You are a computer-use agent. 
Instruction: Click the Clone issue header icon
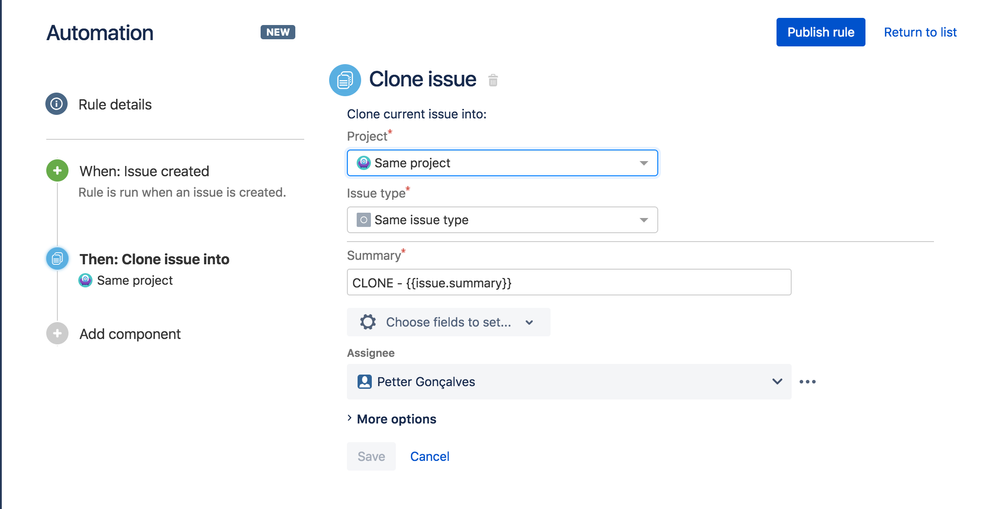pos(345,79)
